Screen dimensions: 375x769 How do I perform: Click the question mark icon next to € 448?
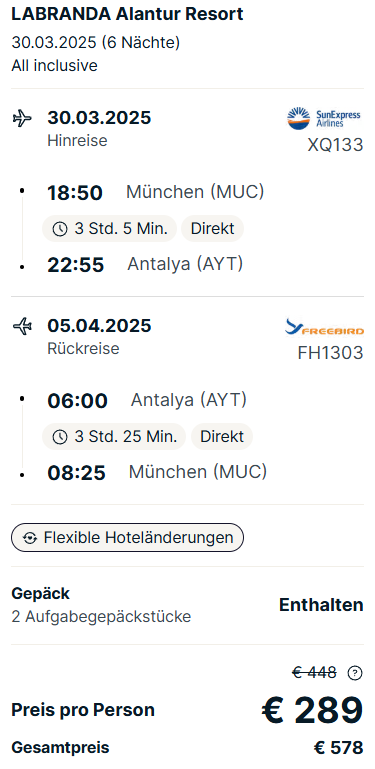click(354, 673)
